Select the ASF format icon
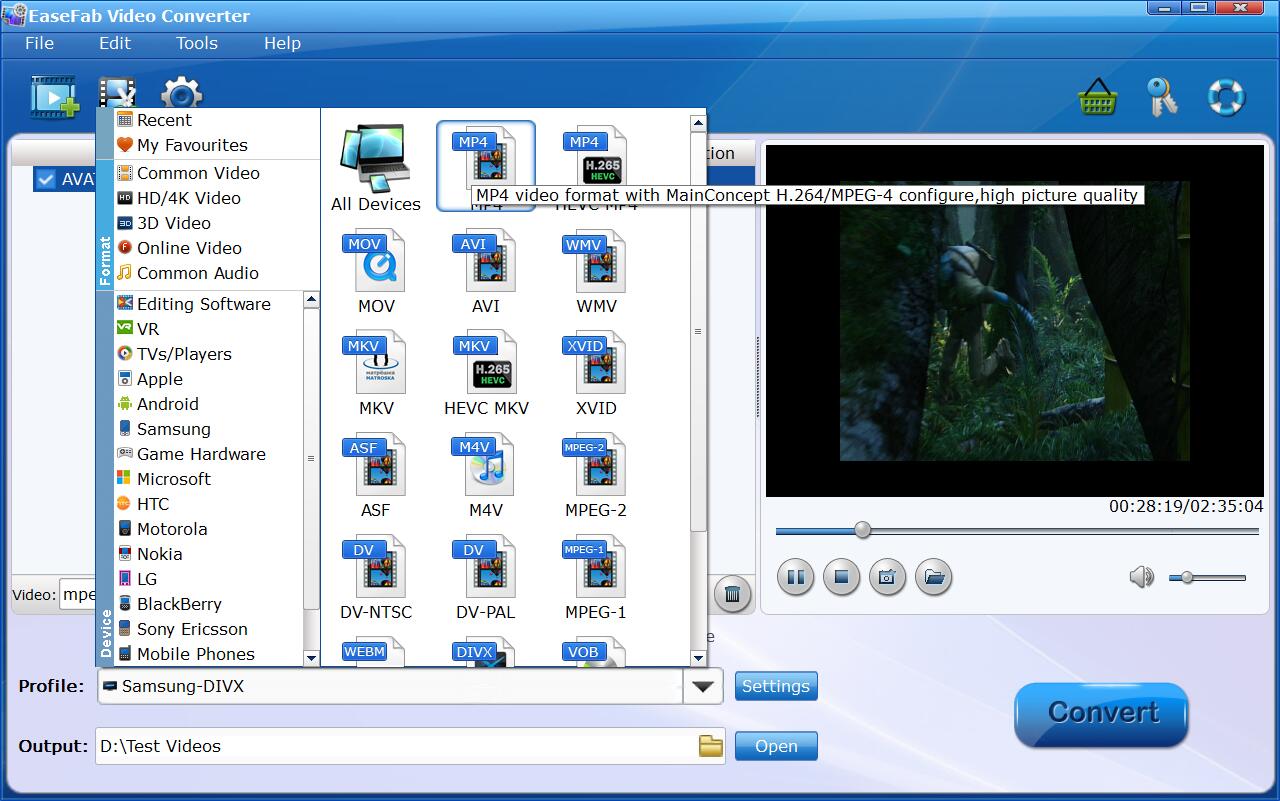 [376, 476]
